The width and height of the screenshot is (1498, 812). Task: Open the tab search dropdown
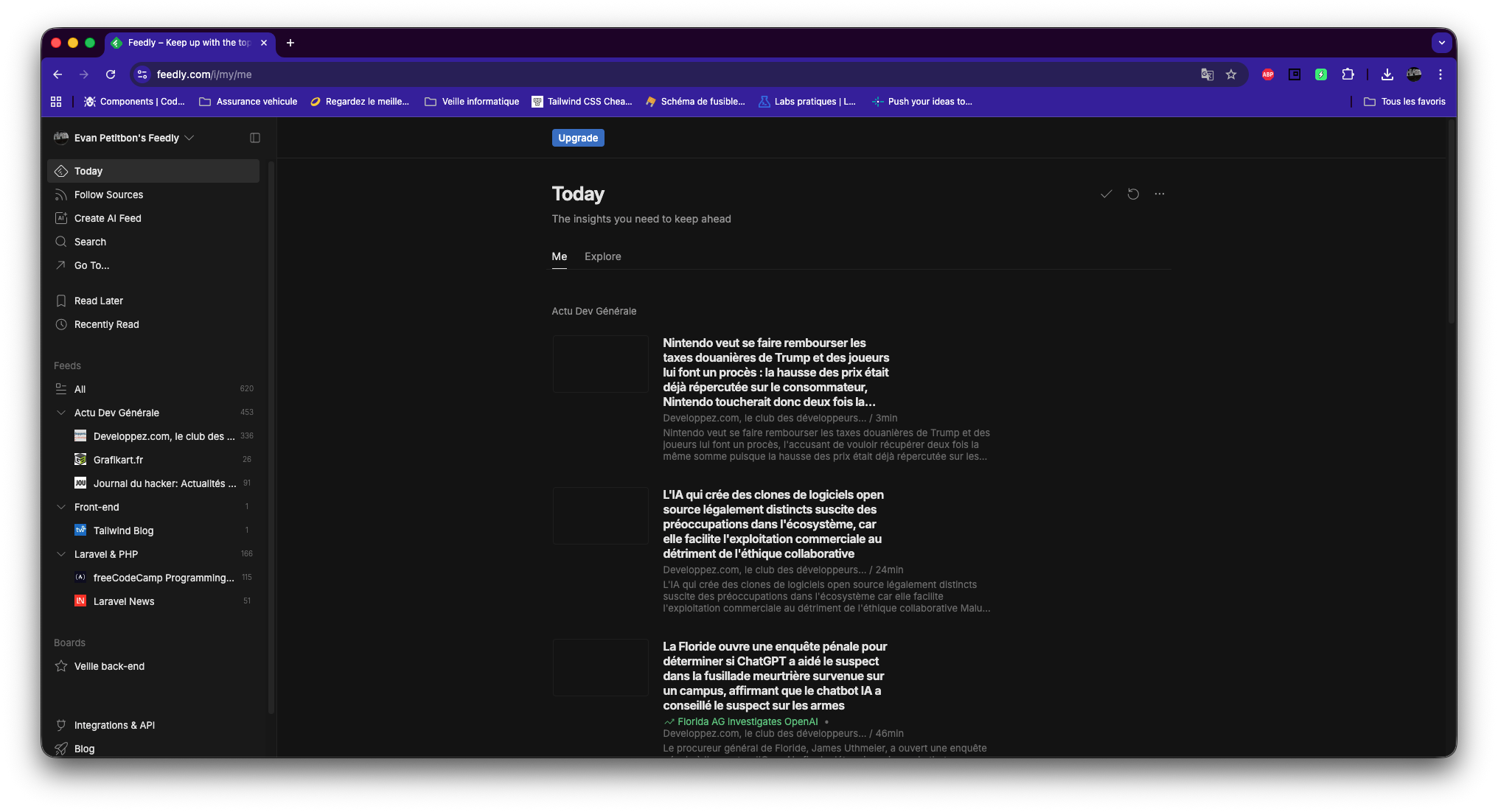1442,43
